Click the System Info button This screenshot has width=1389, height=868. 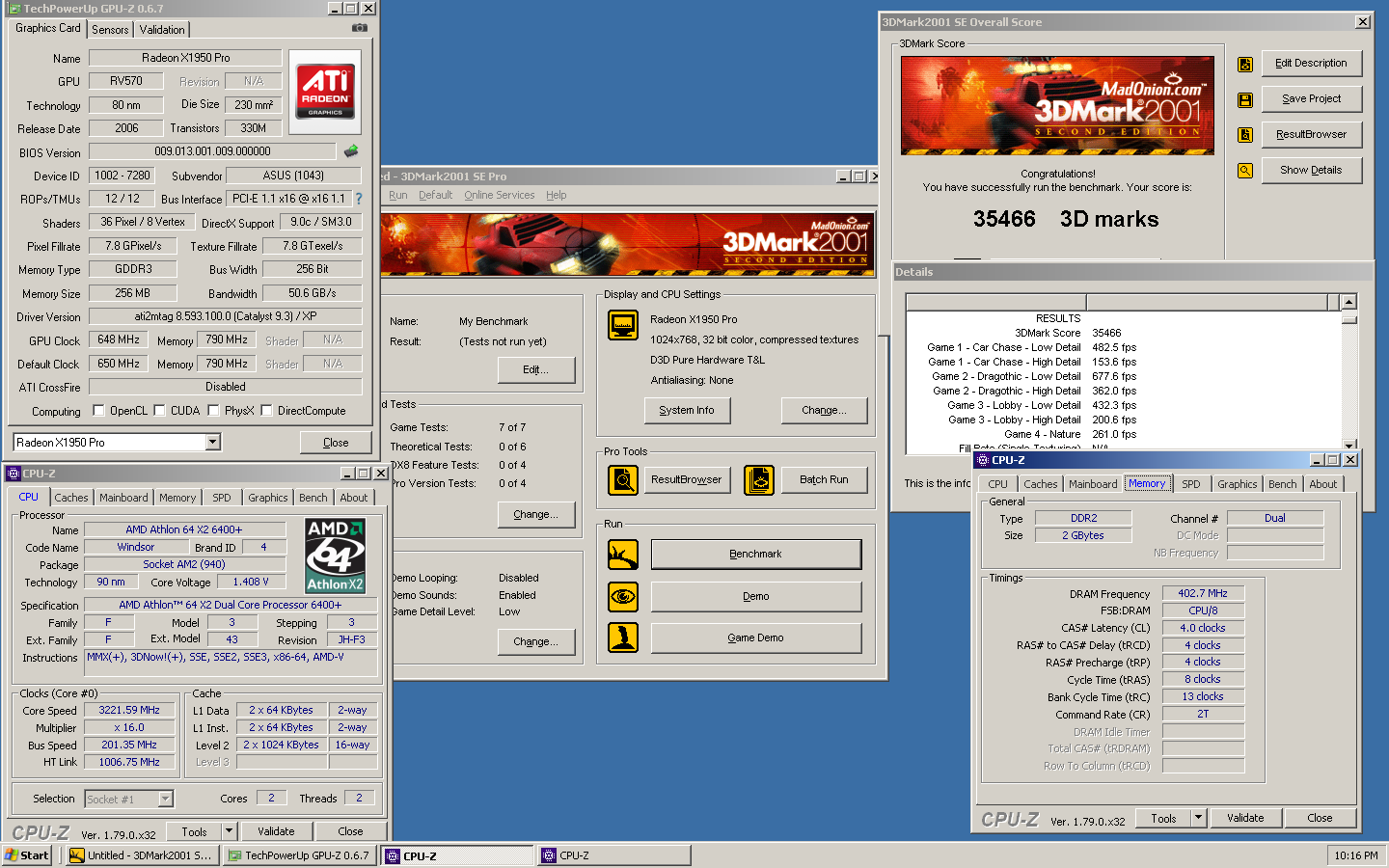[x=687, y=411]
